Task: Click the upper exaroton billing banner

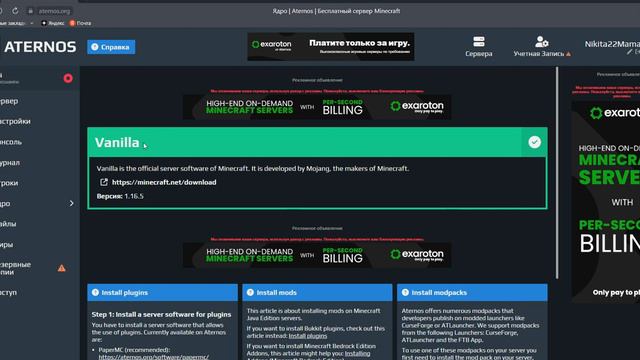Action: click(x=317, y=107)
